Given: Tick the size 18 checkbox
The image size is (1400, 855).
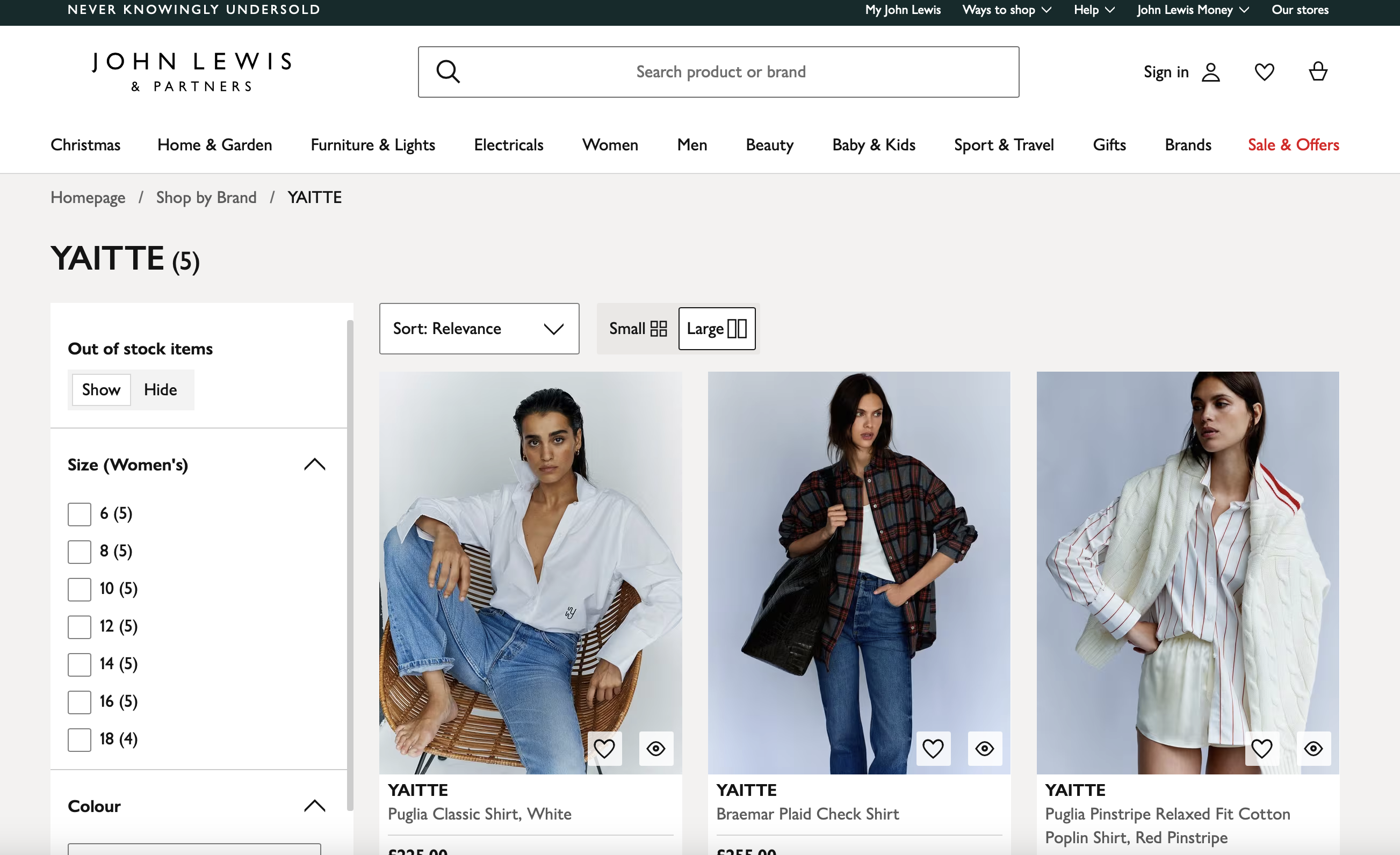Looking at the screenshot, I should coord(80,739).
